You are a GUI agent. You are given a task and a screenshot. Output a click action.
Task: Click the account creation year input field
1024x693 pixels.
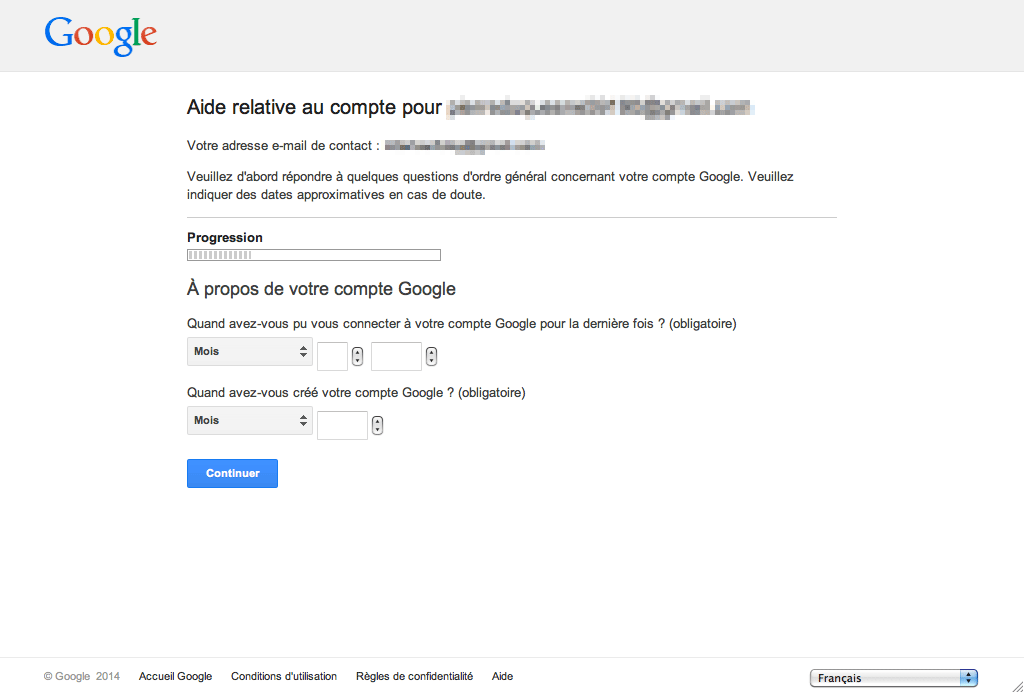click(342, 425)
